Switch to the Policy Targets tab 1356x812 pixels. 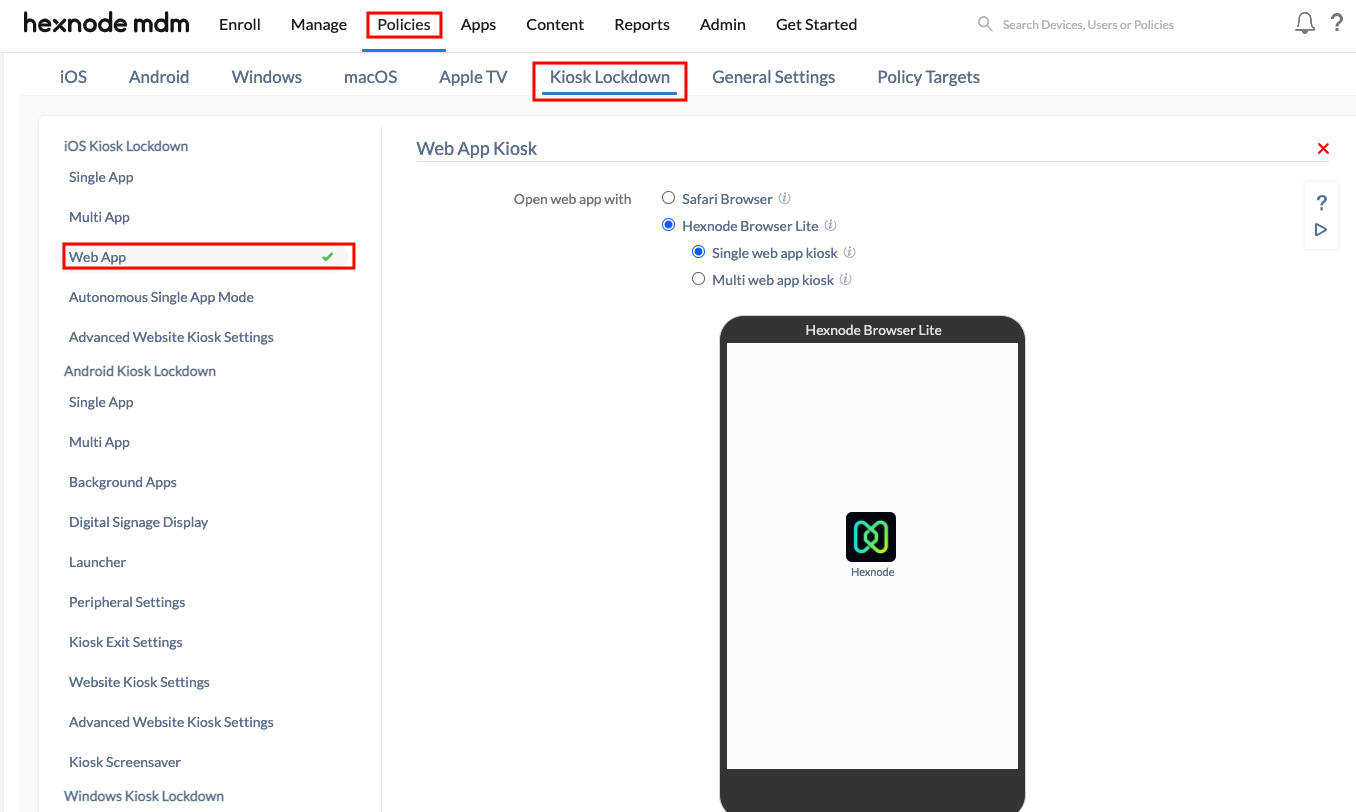coord(928,77)
